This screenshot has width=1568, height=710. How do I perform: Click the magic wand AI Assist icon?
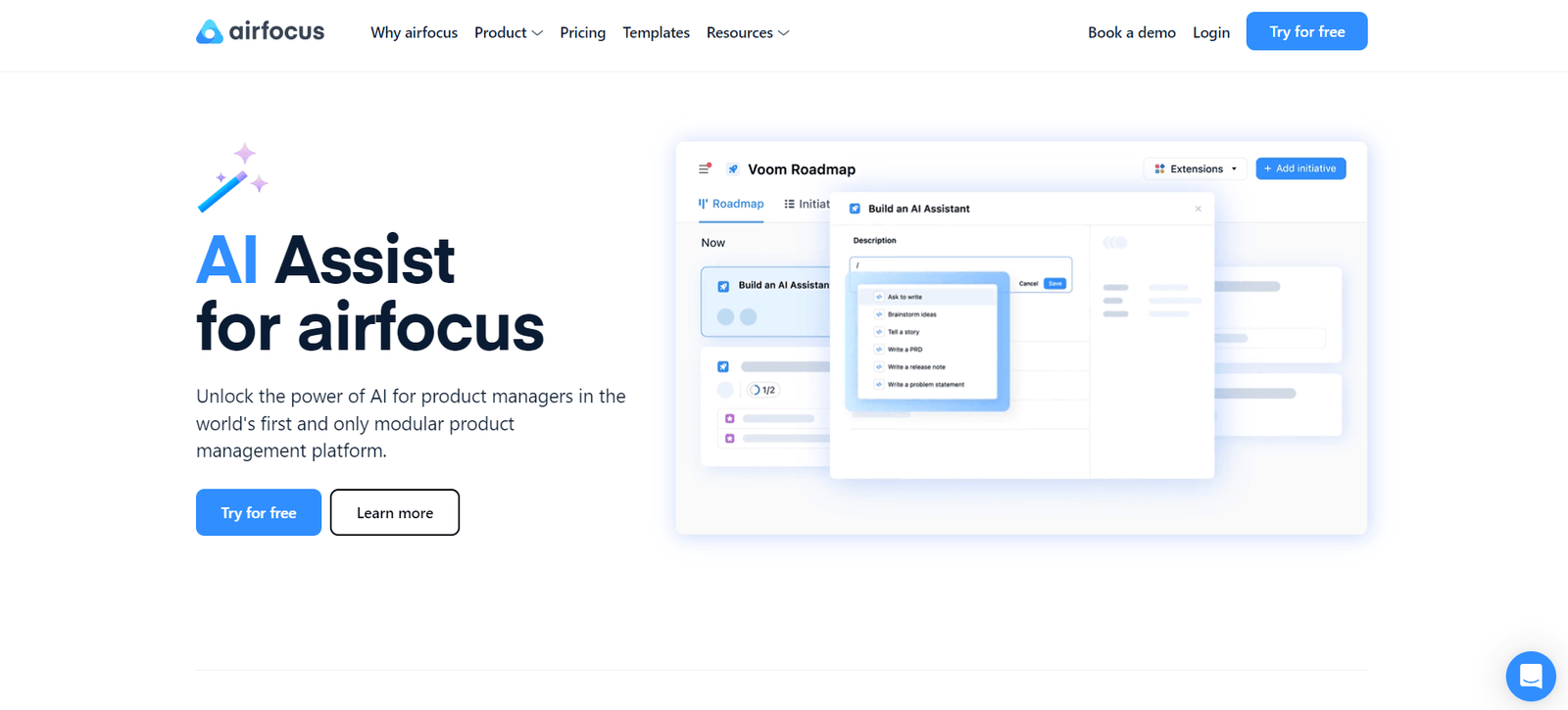[x=232, y=178]
